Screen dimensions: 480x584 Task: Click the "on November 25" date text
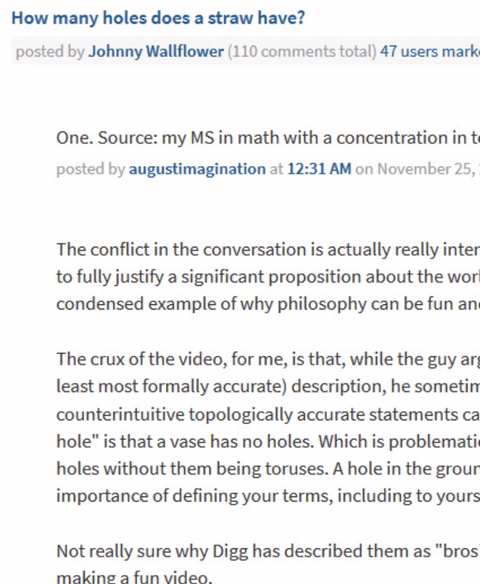click(x=416, y=169)
